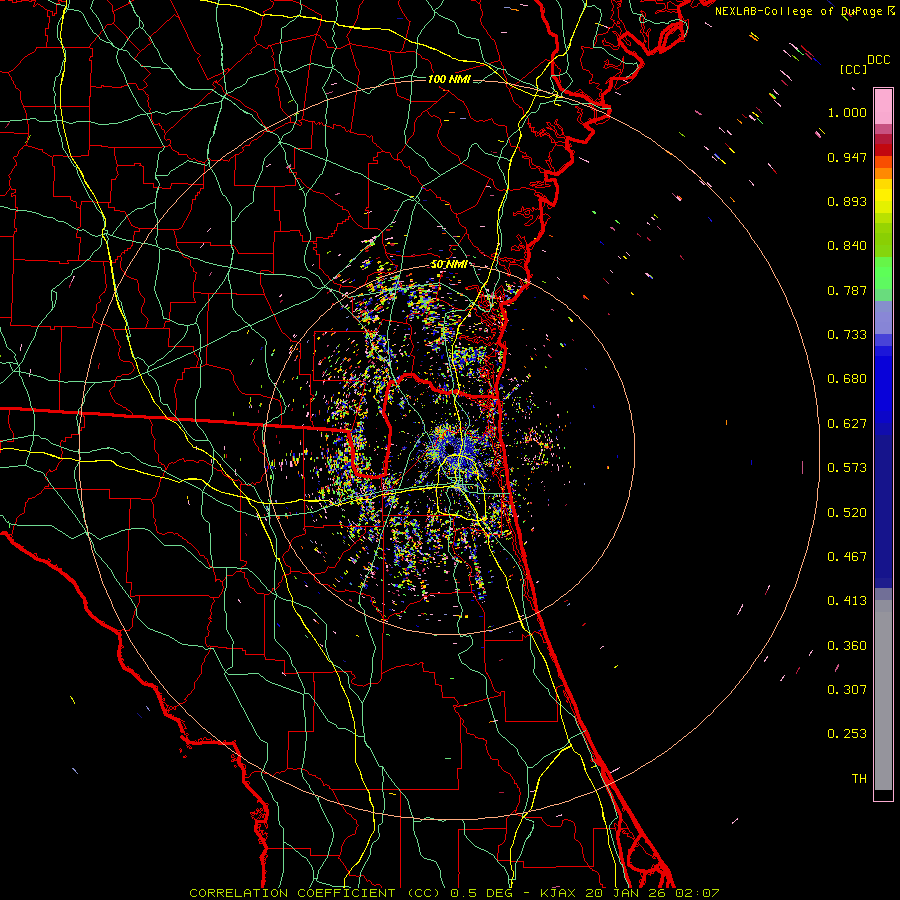Click the 100 NMI range ring label

449,79
